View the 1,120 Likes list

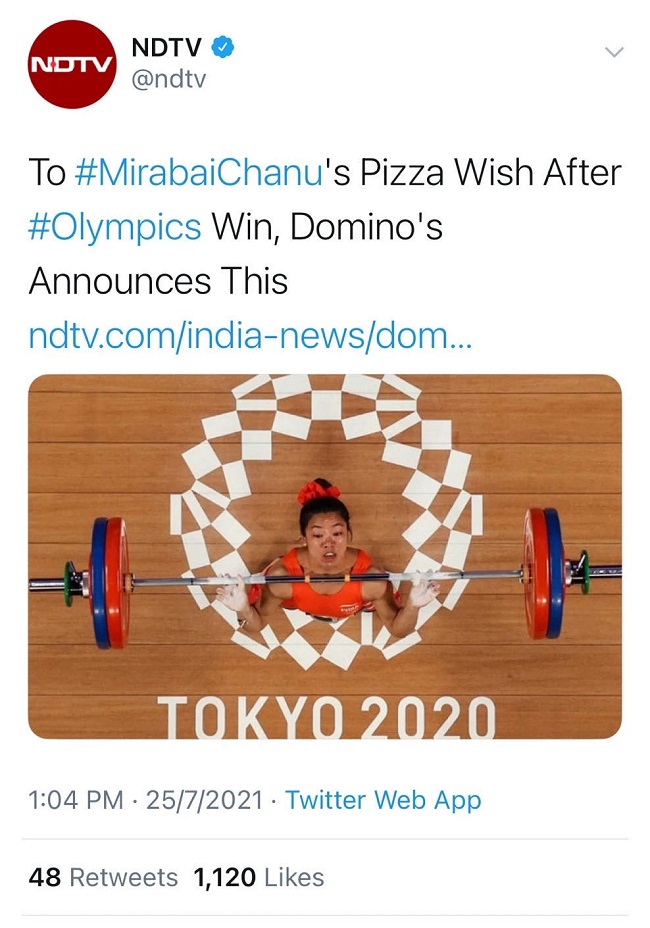point(259,877)
